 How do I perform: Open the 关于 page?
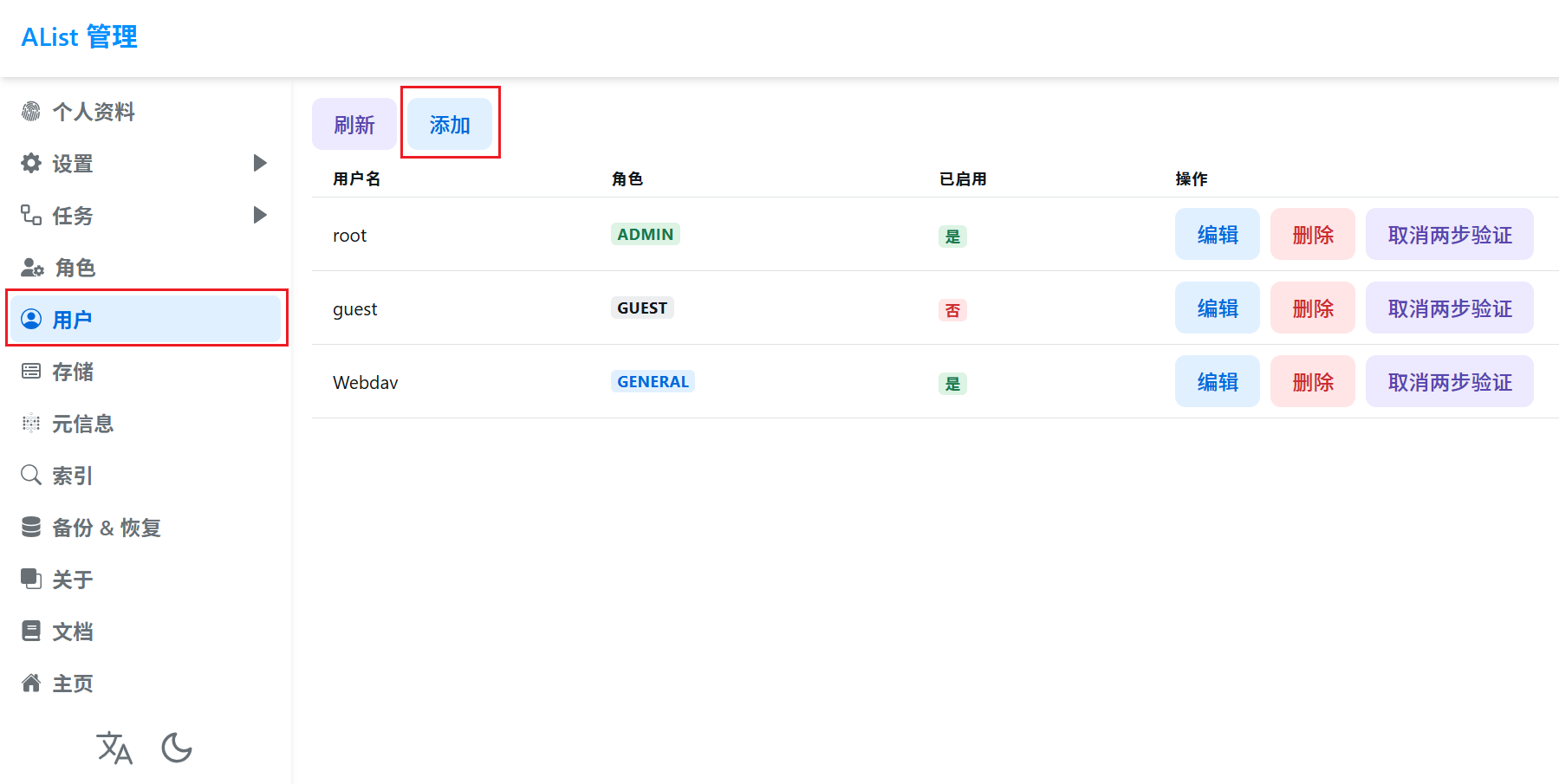click(145, 579)
